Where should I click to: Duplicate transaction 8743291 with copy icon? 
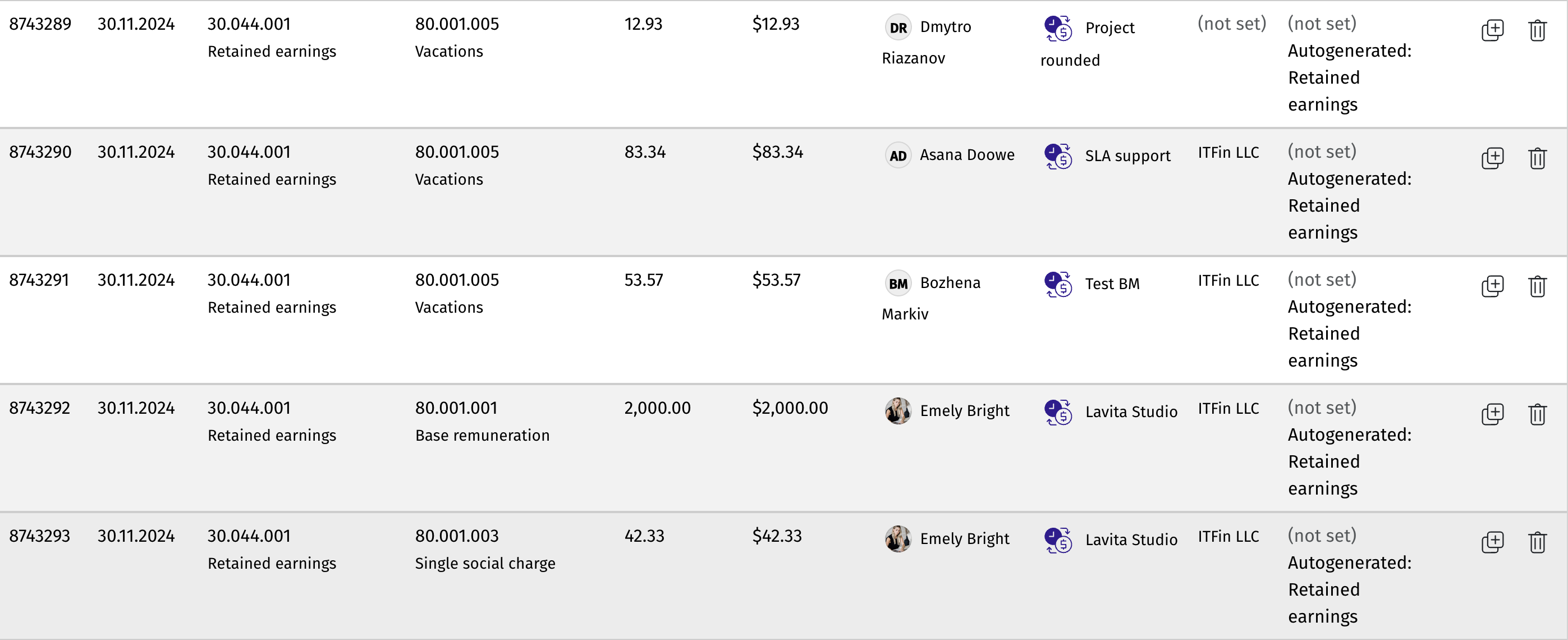[x=1492, y=286]
